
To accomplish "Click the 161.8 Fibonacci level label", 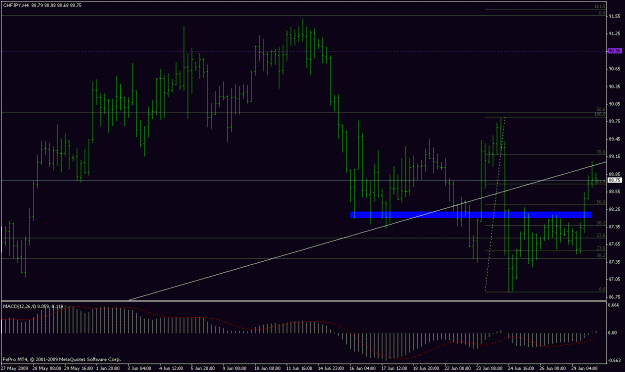I will pyautogui.click(x=600, y=6).
